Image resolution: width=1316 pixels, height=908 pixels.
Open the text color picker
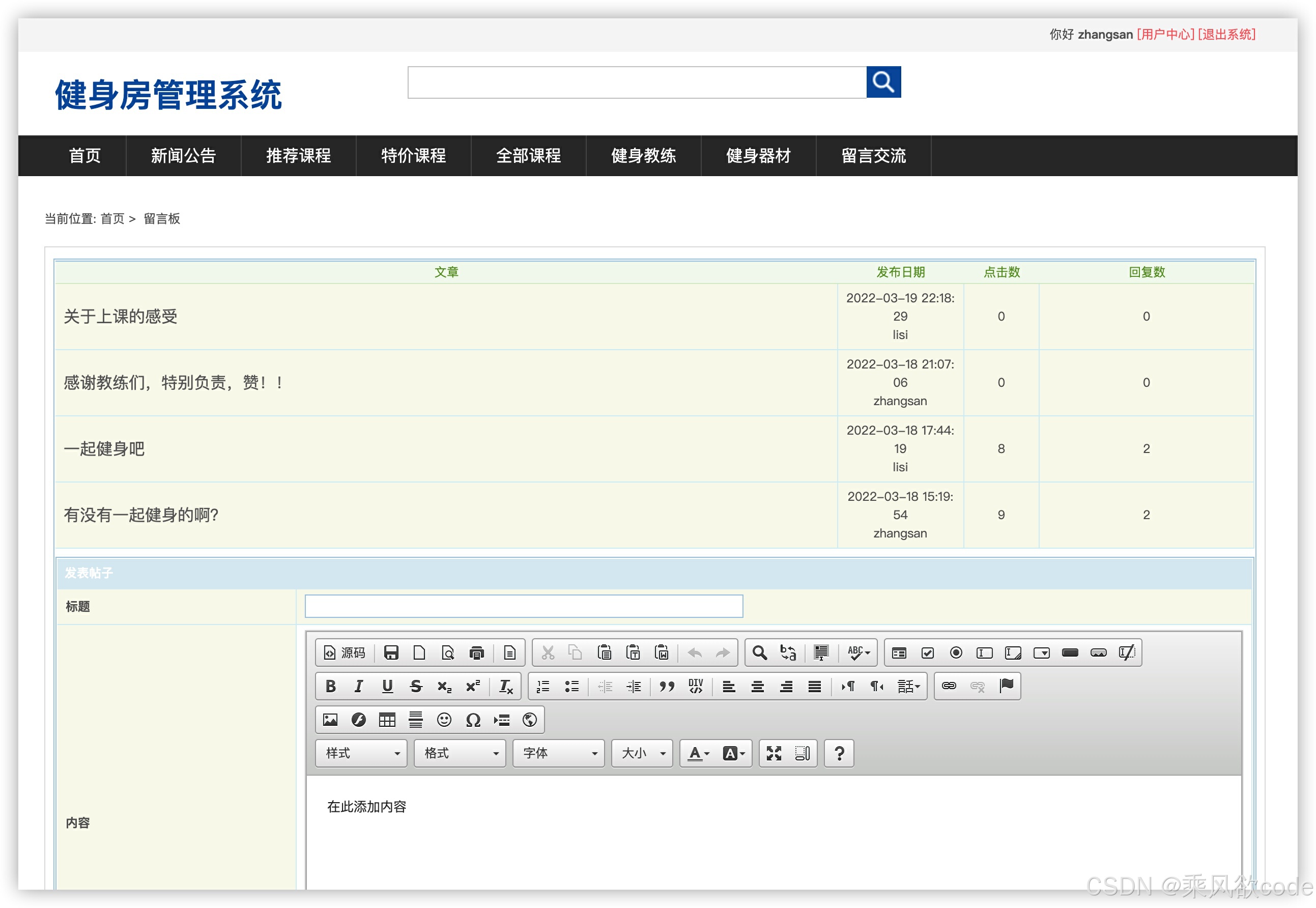[698, 753]
